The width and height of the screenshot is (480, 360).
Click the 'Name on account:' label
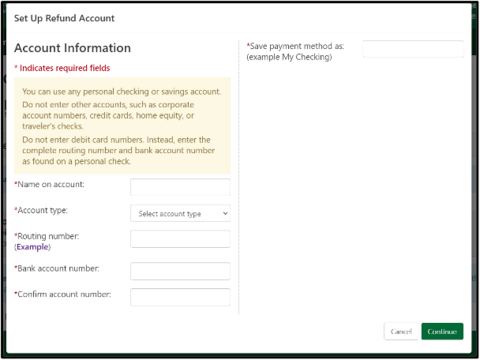49,184
